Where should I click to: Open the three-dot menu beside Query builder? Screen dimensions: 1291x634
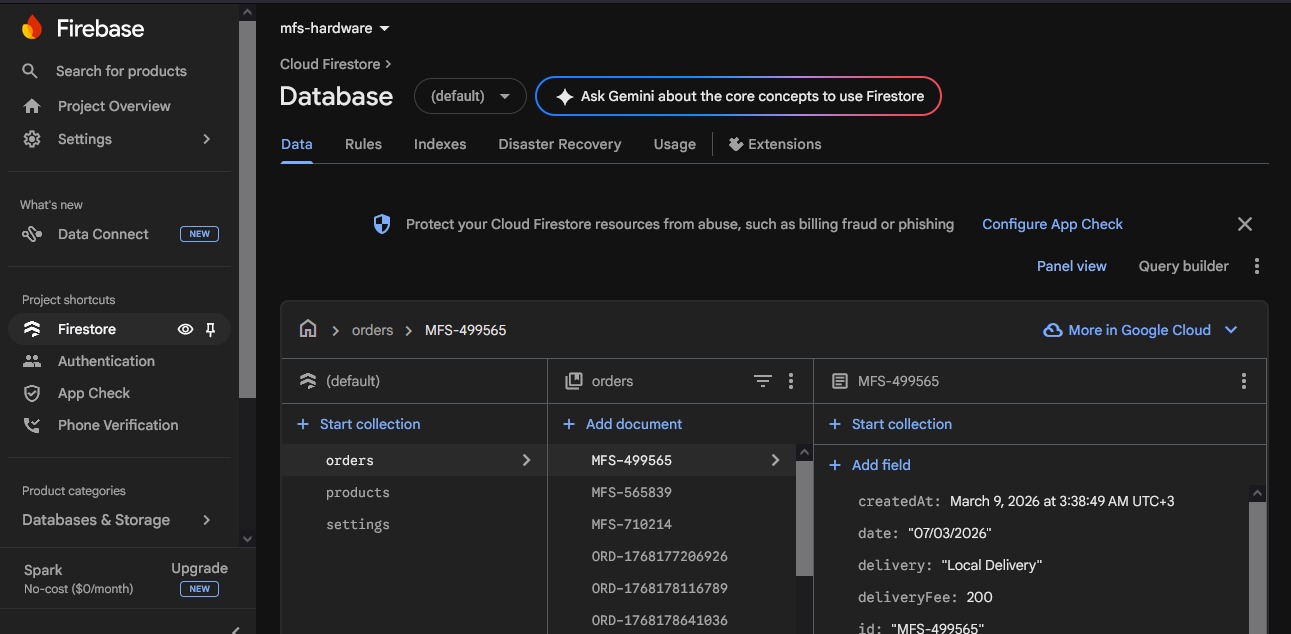click(x=1257, y=266)
